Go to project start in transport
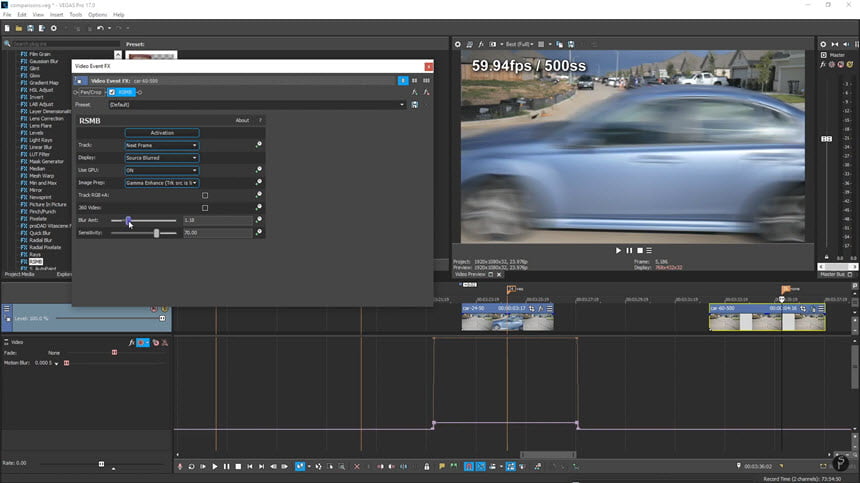Screen dimensions: 860x483 (250, 467)
